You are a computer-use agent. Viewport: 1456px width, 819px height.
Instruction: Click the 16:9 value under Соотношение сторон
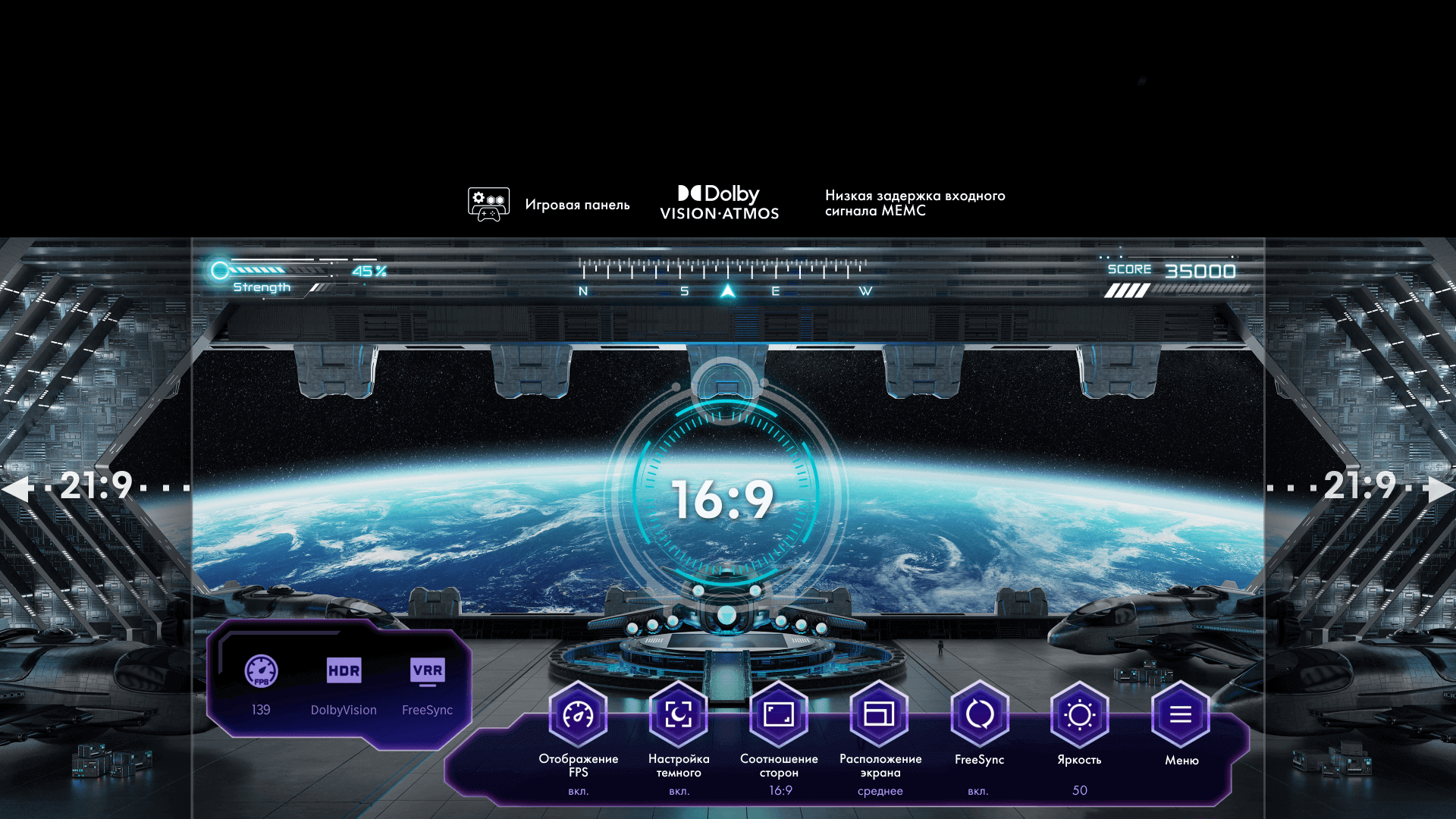click(x=780, y=790)
